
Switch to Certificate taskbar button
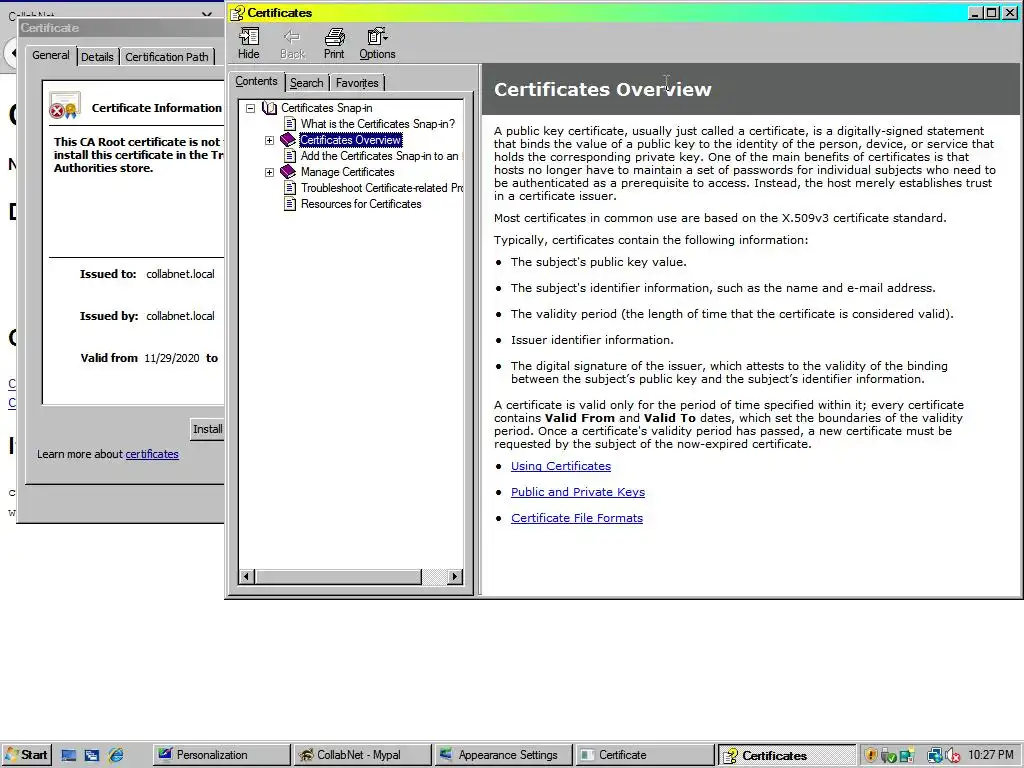pos(645,755)
